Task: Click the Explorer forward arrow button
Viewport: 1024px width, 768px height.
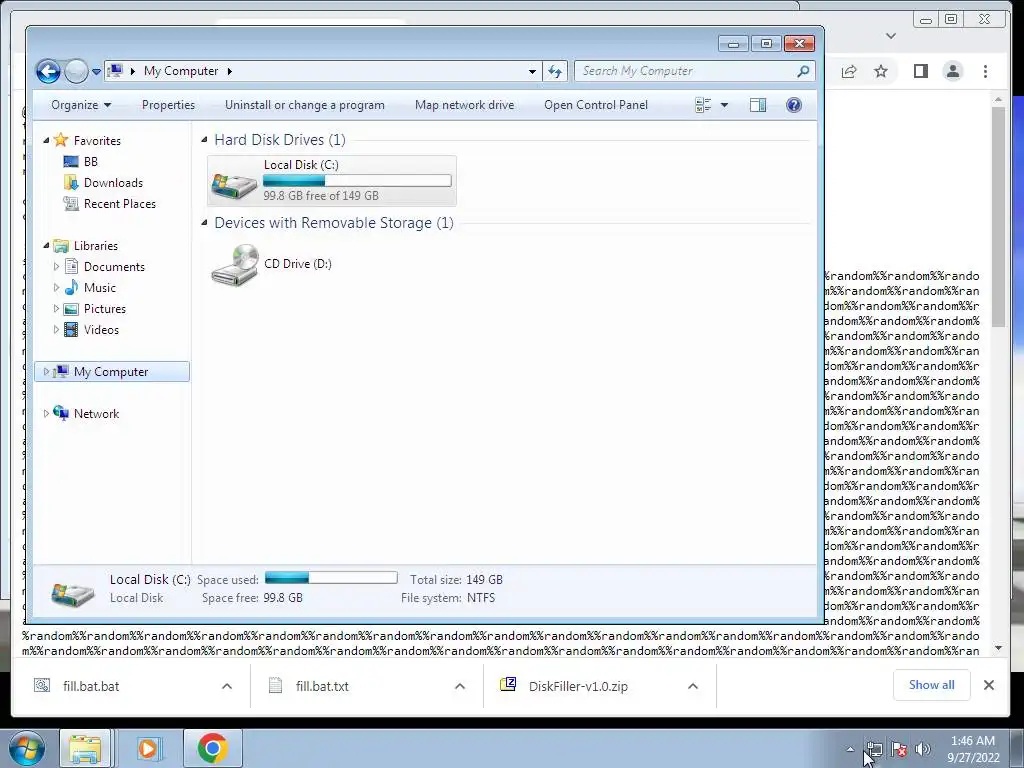Action: click(x=76, y=71)
